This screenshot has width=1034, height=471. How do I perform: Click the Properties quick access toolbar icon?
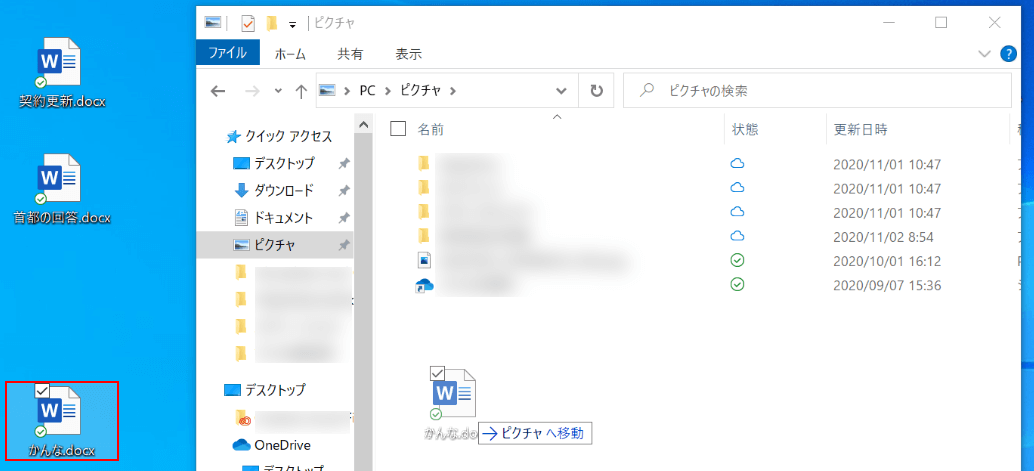tap(248, 24)
